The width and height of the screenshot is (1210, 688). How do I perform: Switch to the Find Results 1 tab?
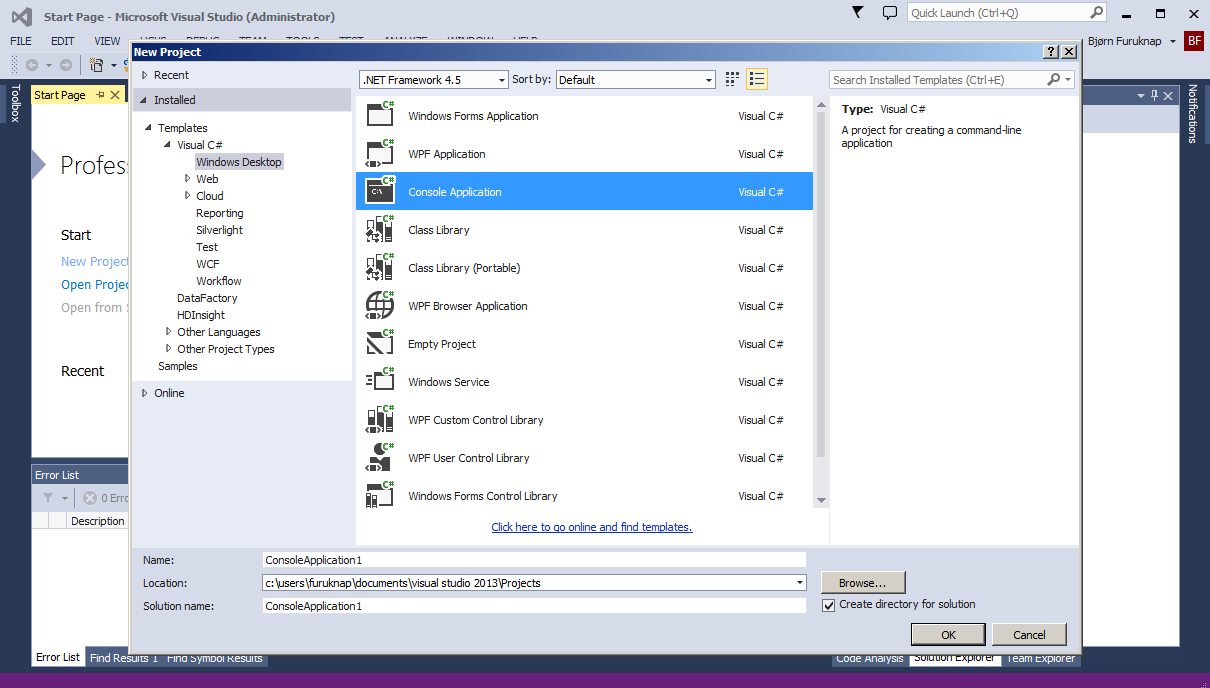tap(124, 658)
